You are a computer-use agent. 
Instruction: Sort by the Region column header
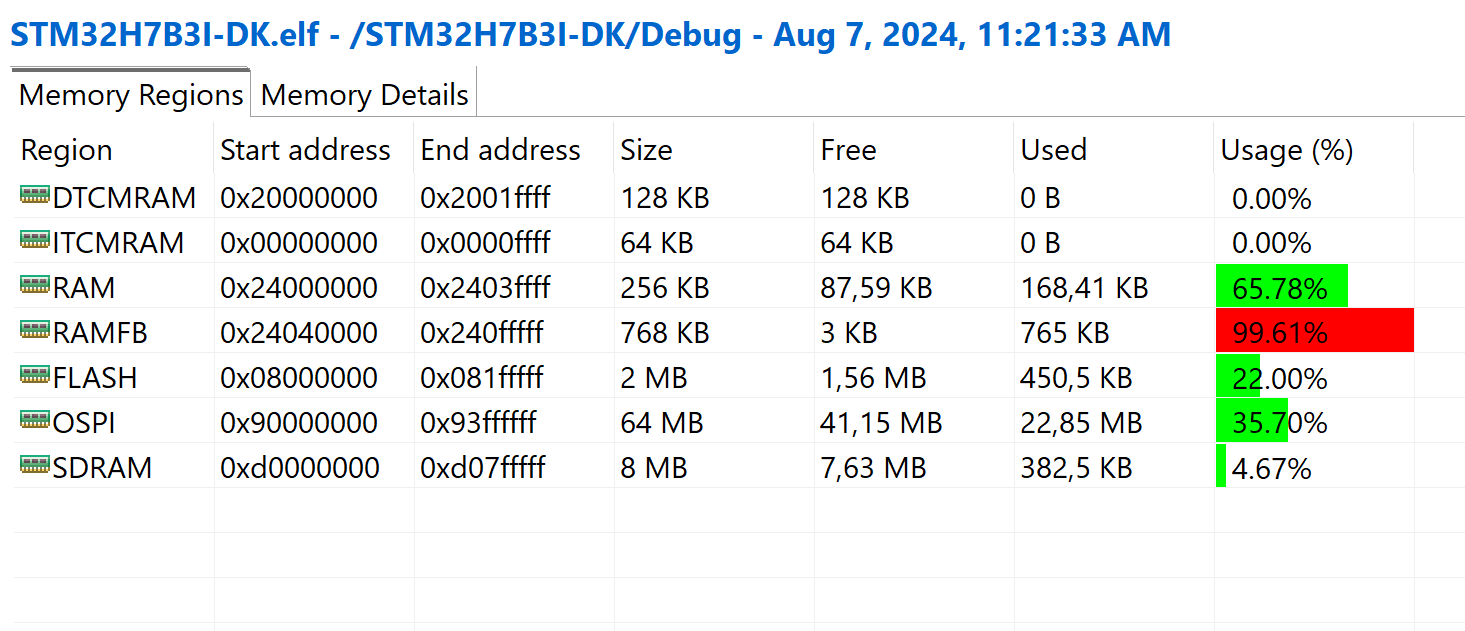click(67, 150)
